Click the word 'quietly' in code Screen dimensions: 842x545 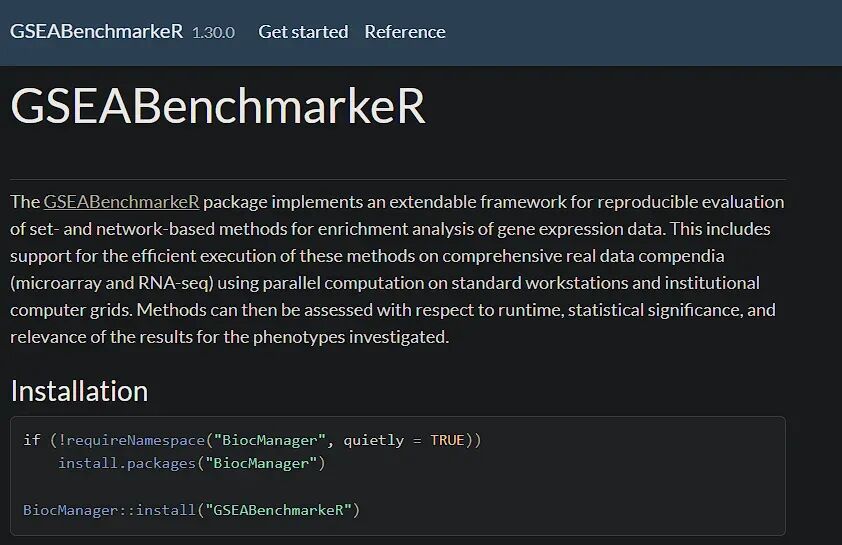click(373, 441)
